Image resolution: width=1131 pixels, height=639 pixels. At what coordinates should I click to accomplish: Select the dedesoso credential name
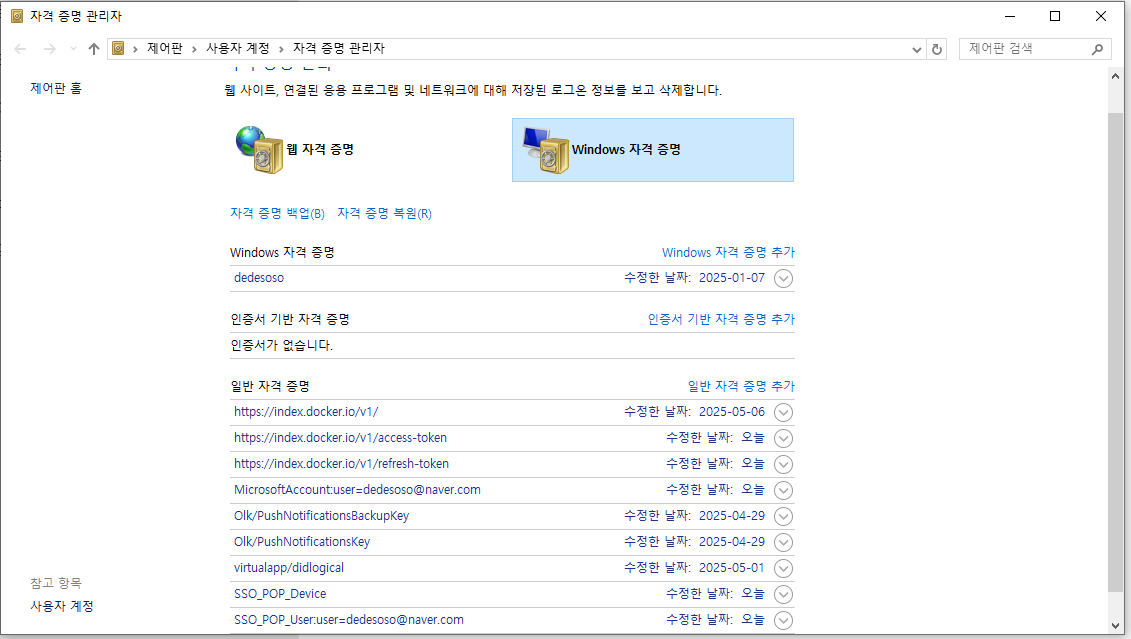click(x=259, y=278)
